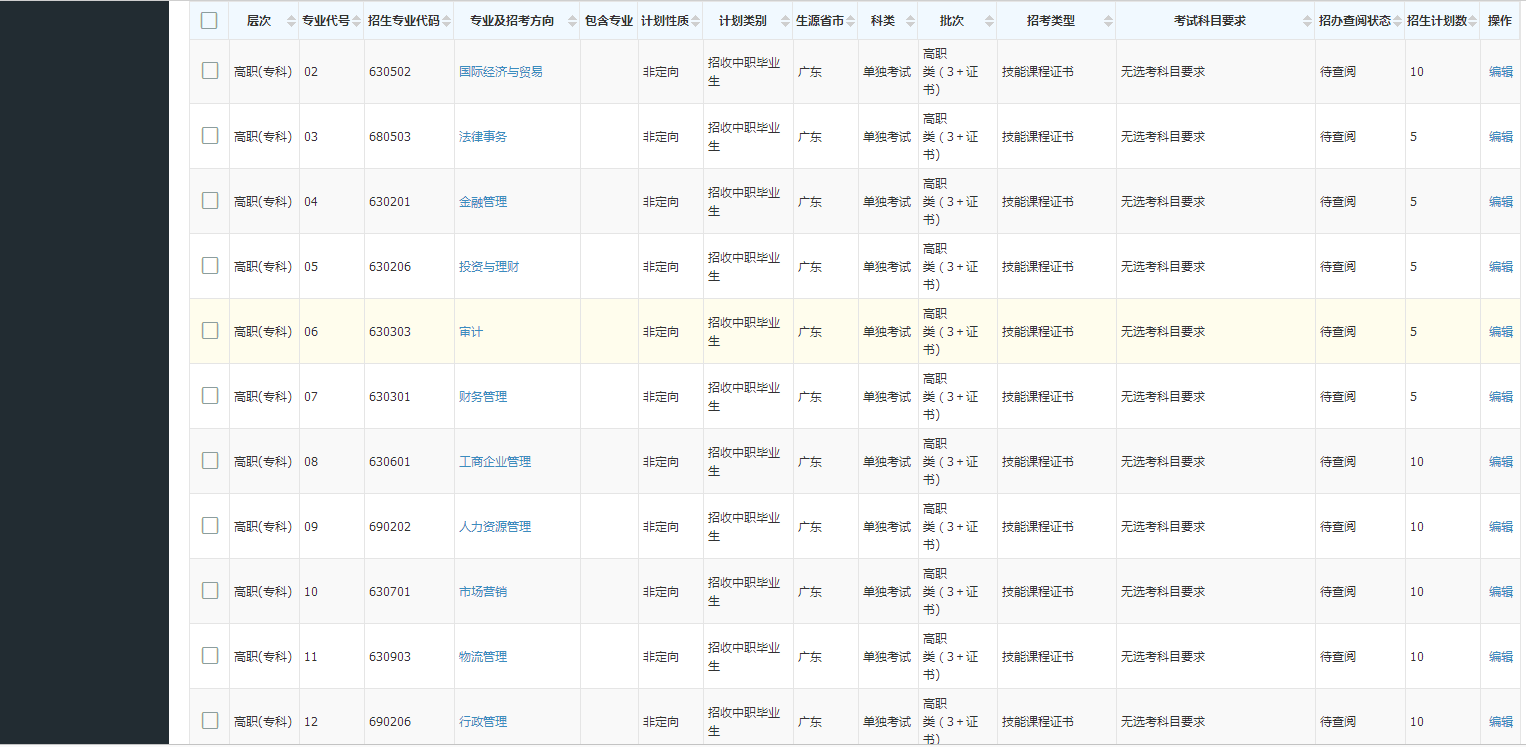Screen dimensions: 1526x747
Task: Sort by the 招考类型 column arrows
Action: [x=1108, y=21]
